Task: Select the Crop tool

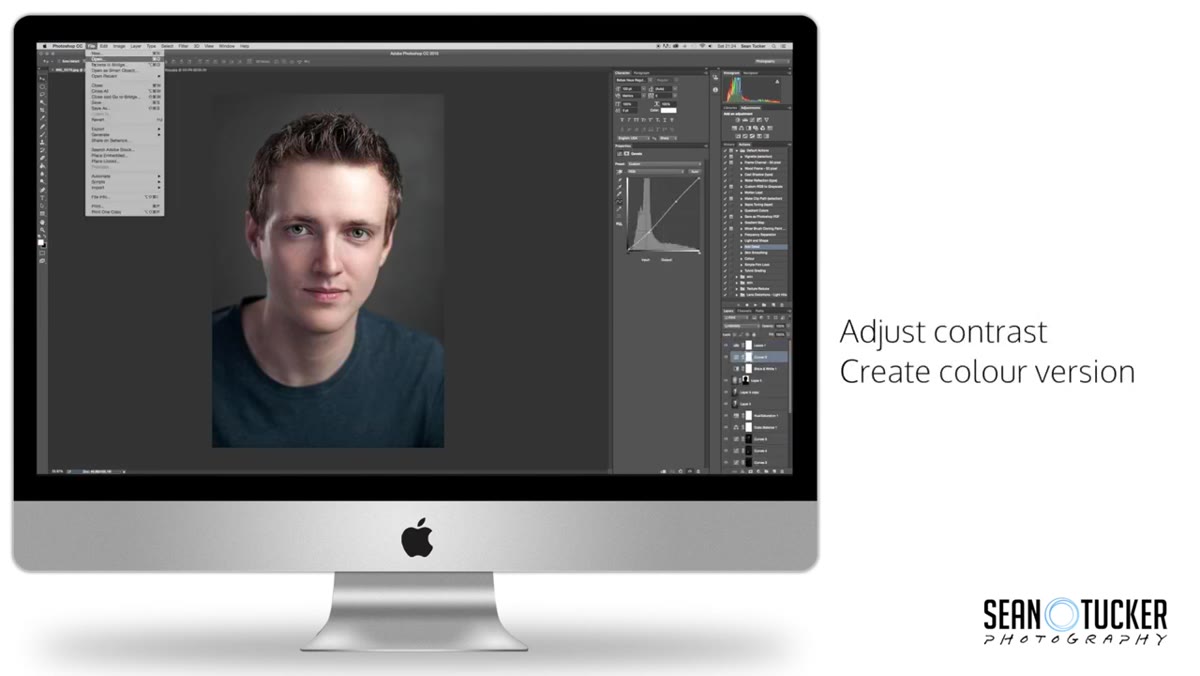Action: [42, 110]
